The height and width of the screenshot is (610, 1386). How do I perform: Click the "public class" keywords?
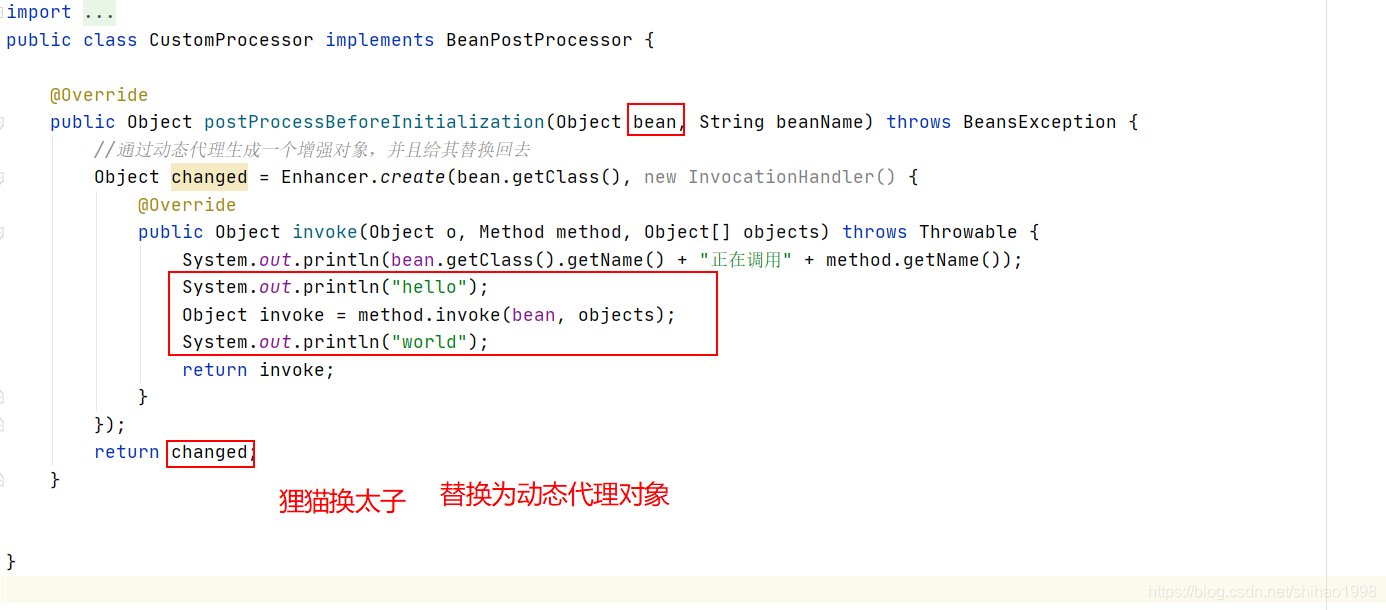[x=72, y=40]
